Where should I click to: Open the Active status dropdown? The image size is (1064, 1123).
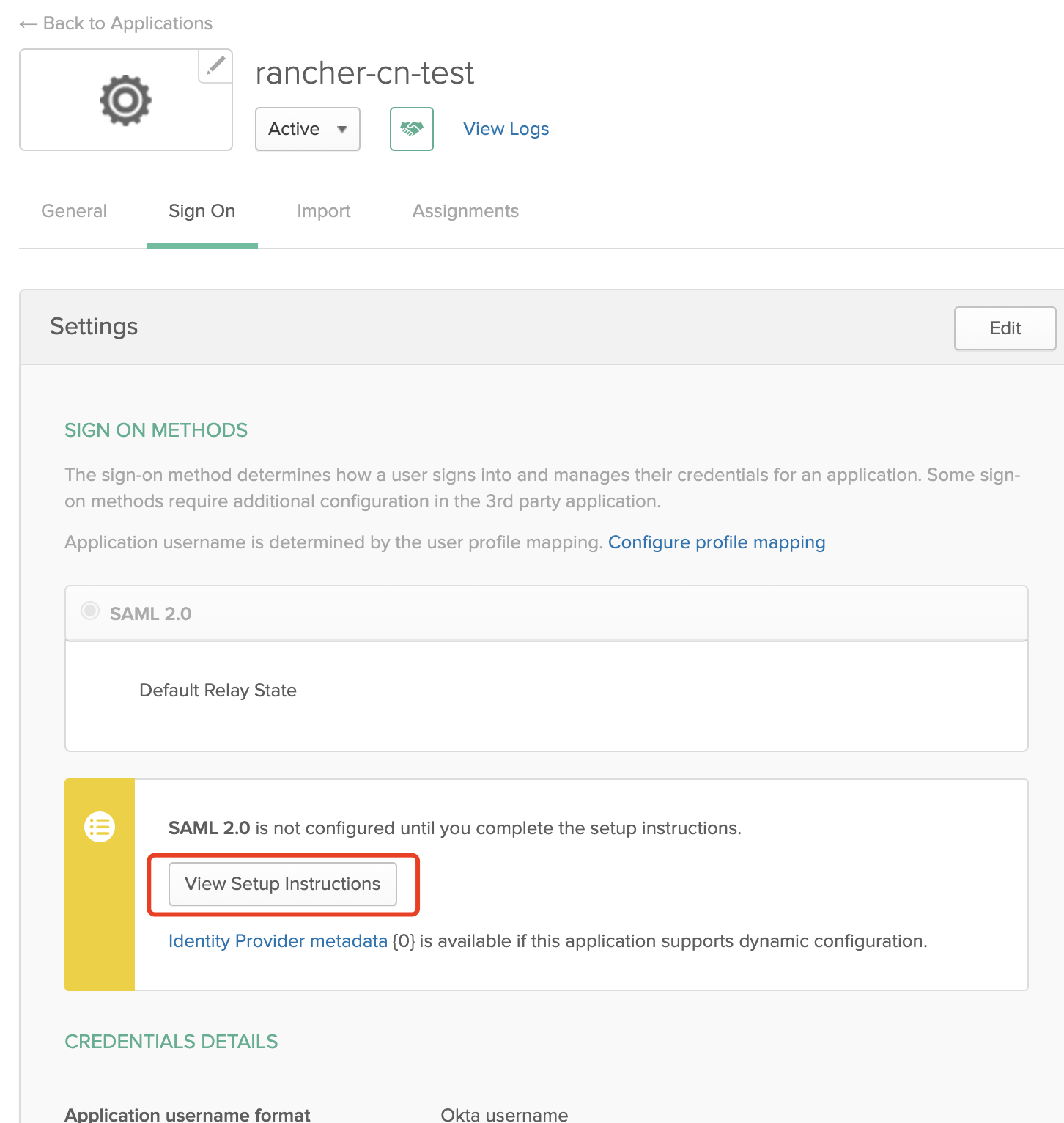308,129
